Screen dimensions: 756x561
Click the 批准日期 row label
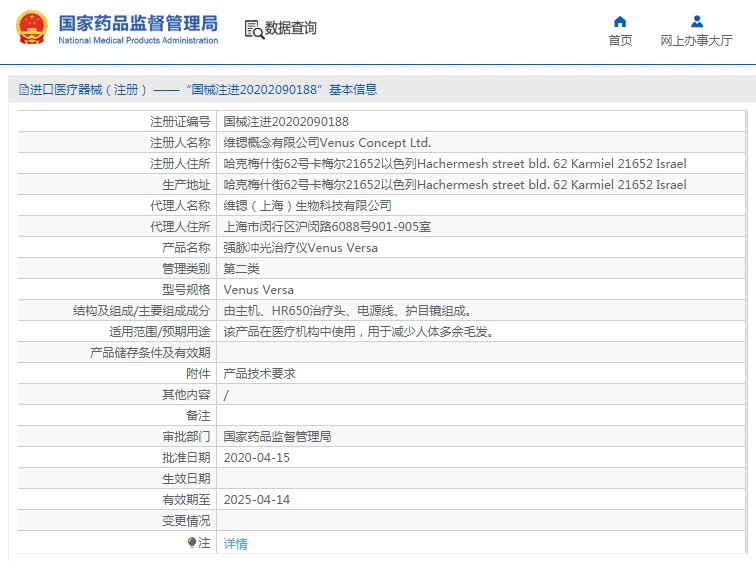186,458
